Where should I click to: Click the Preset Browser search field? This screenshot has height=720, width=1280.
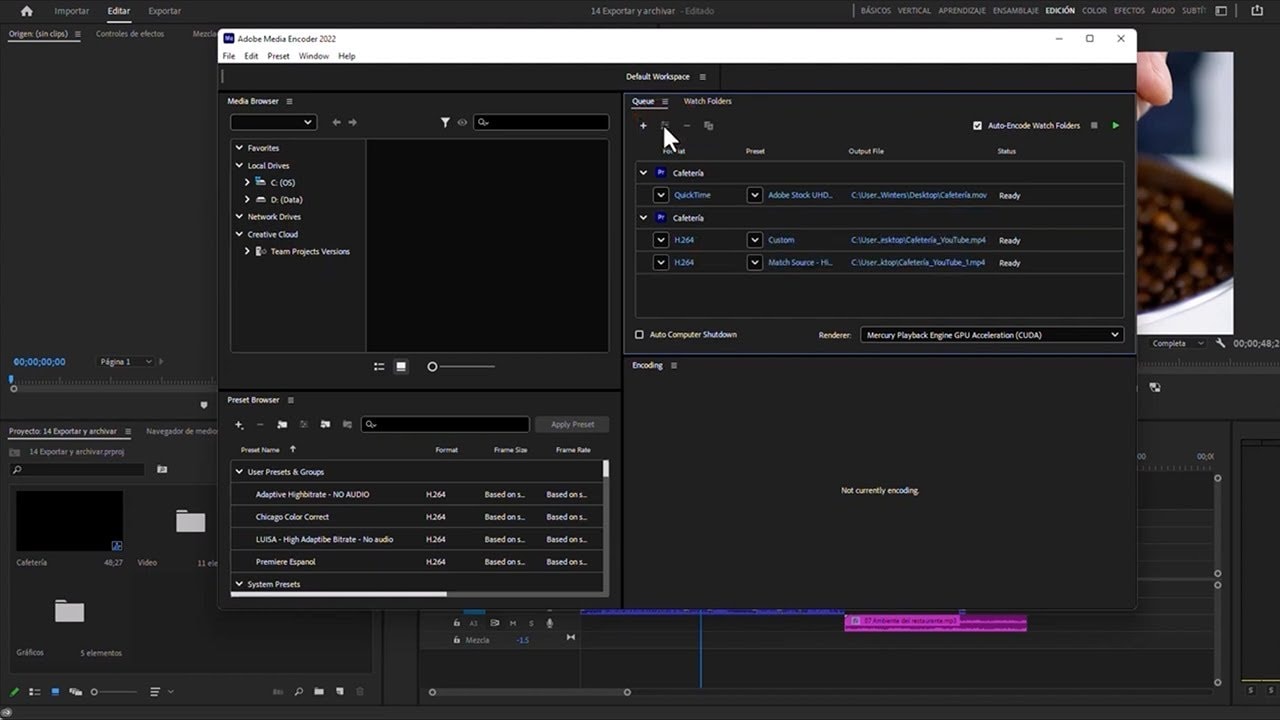pos(445,424)
